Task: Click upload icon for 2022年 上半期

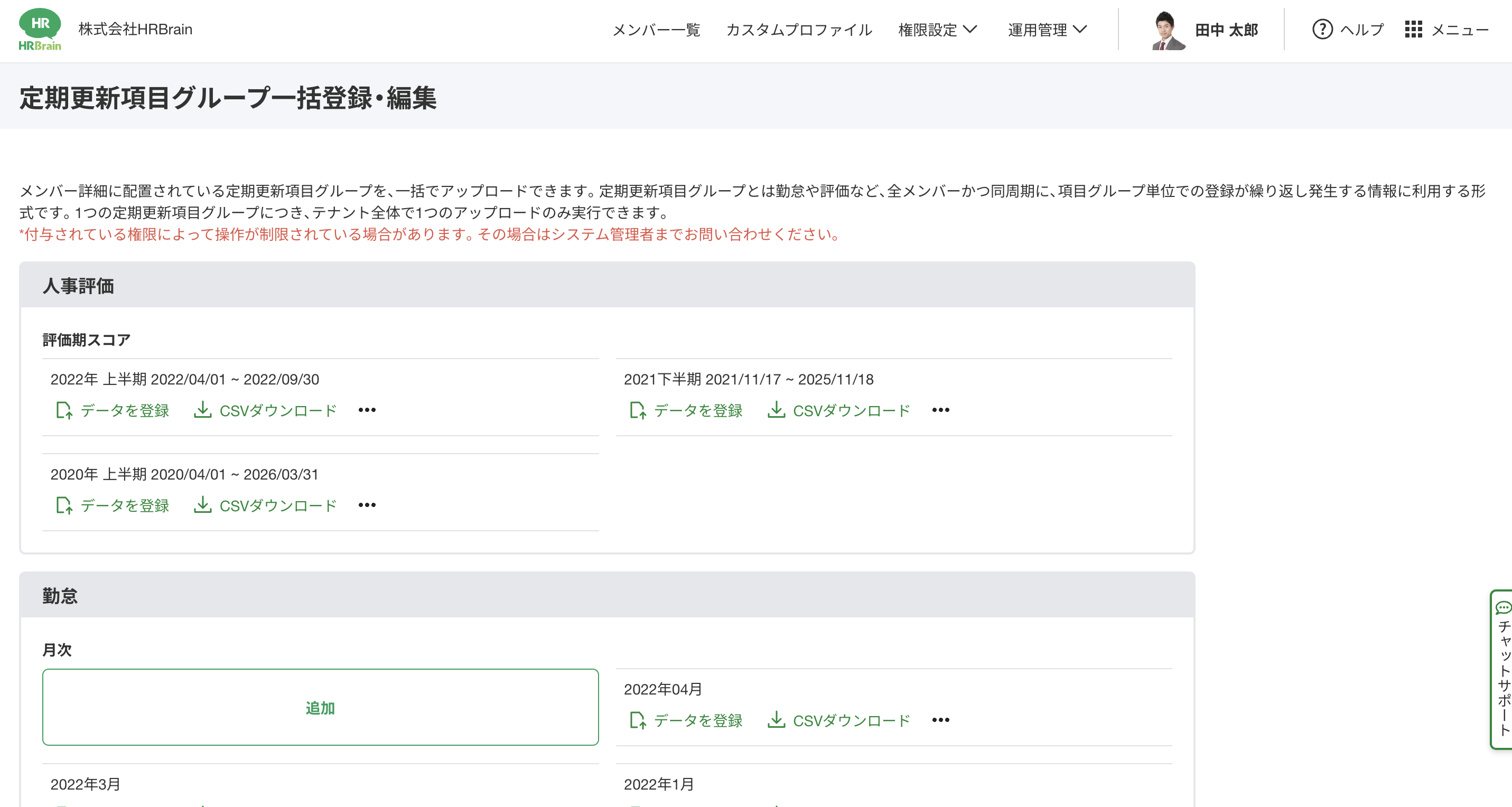Action: click(x=64, y=410)
